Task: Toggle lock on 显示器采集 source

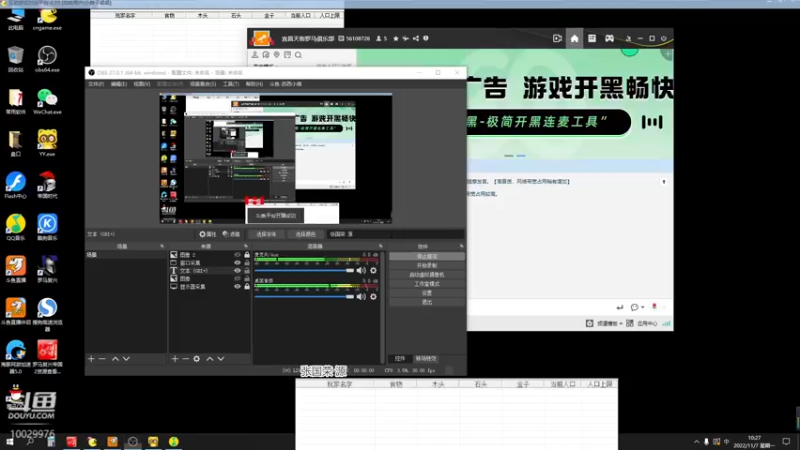Action: [247, 287]
